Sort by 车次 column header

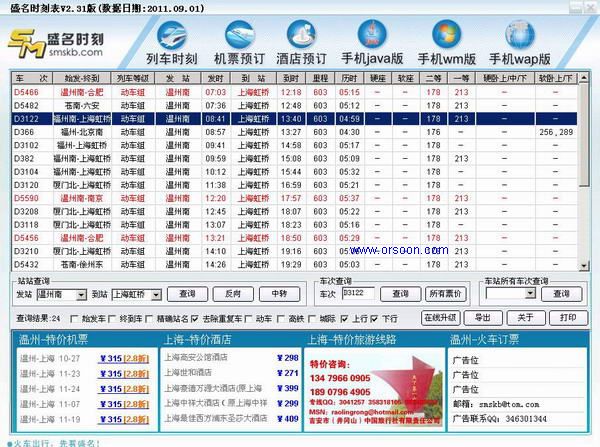(x=32, y=78)
